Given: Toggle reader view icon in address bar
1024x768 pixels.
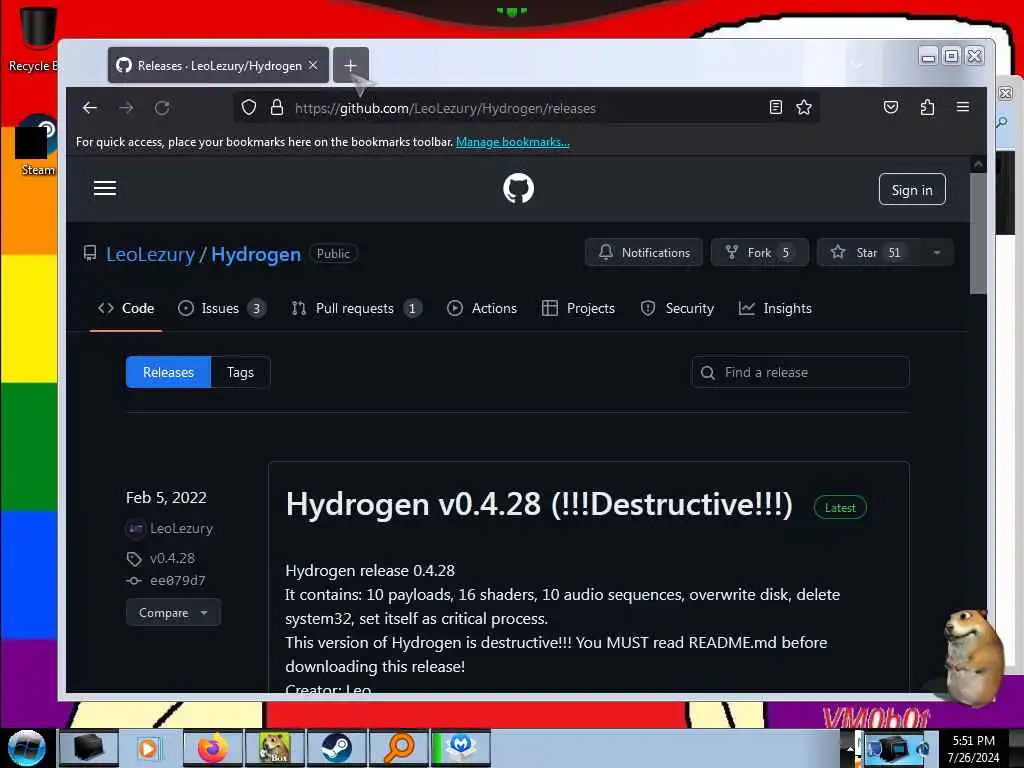Looking at the screenshot, I should 775,107.
